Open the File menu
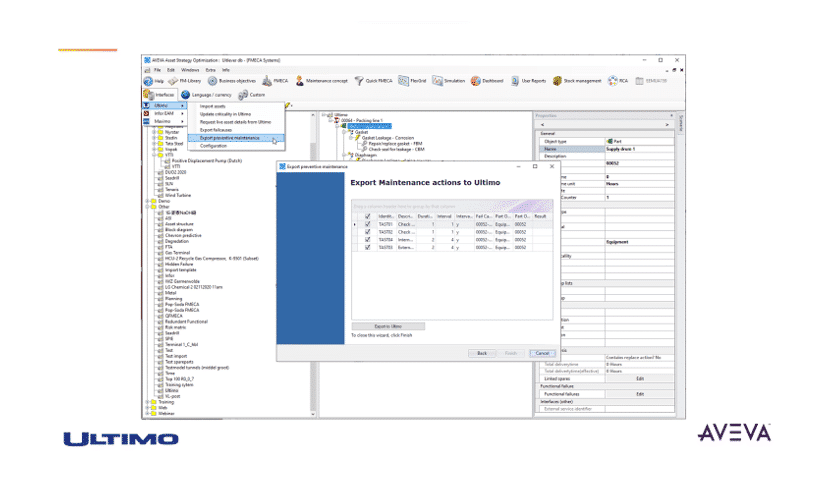Image resolution: width=829 pixels, height=500 pixels. coord(157,70)
